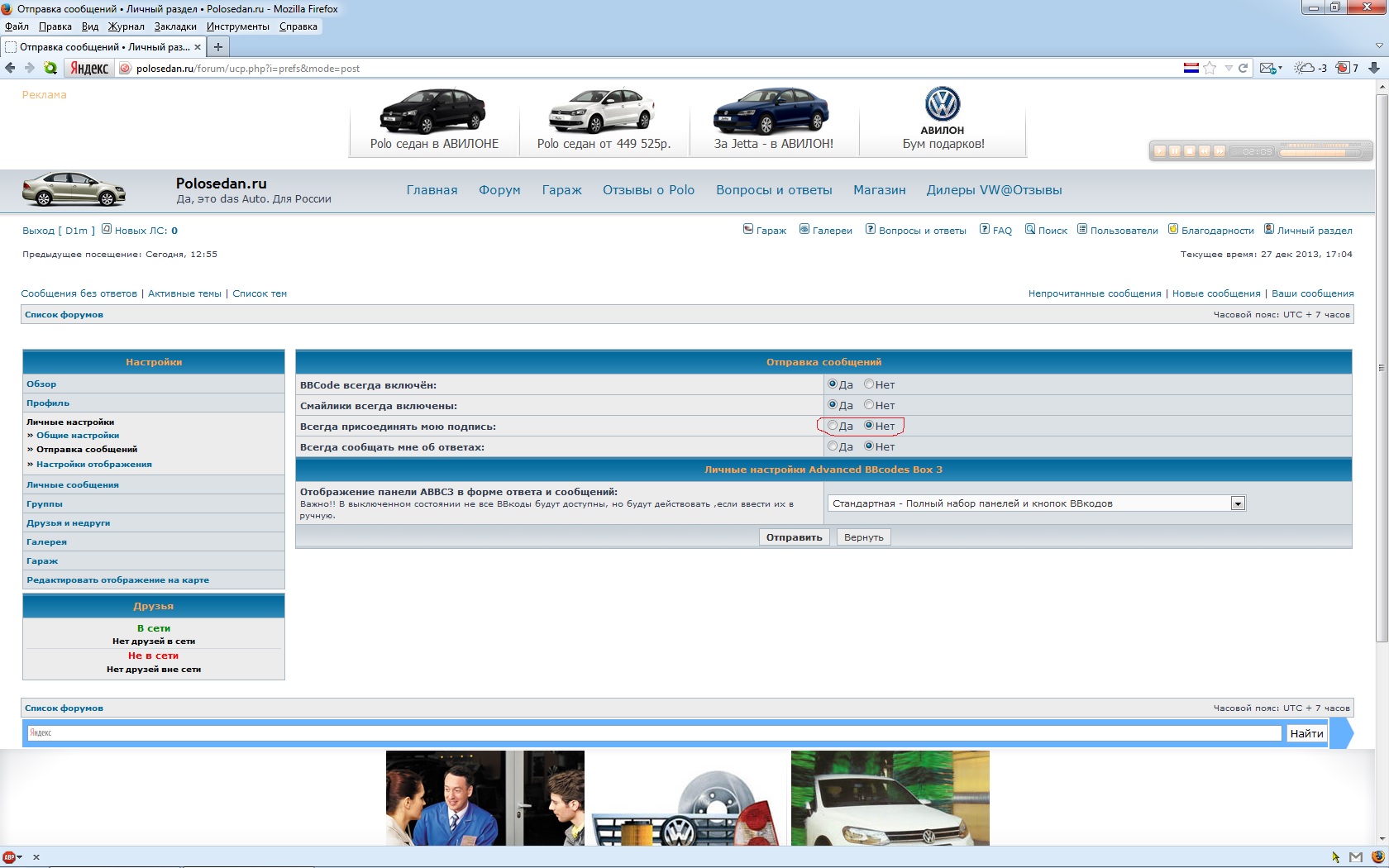Expand the URL bar history dropdown arrow
Image resolution: width=1389 pixels, height=868 pixels.
pyautogui.click(x=1229, y=69)
